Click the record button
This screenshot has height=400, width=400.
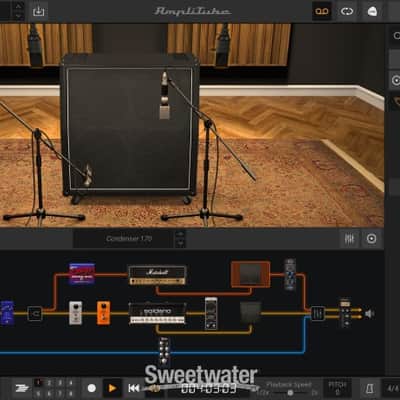coord(91,388)
